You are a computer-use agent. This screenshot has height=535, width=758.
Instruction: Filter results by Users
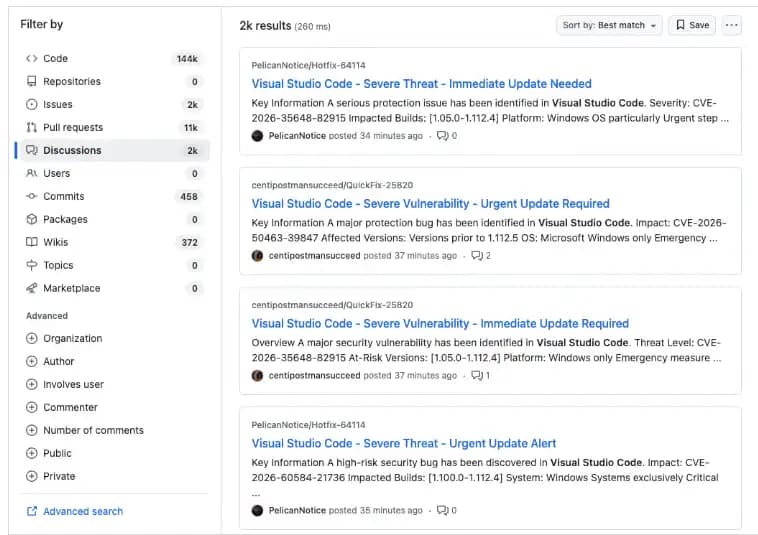click(x=115, y=173)
